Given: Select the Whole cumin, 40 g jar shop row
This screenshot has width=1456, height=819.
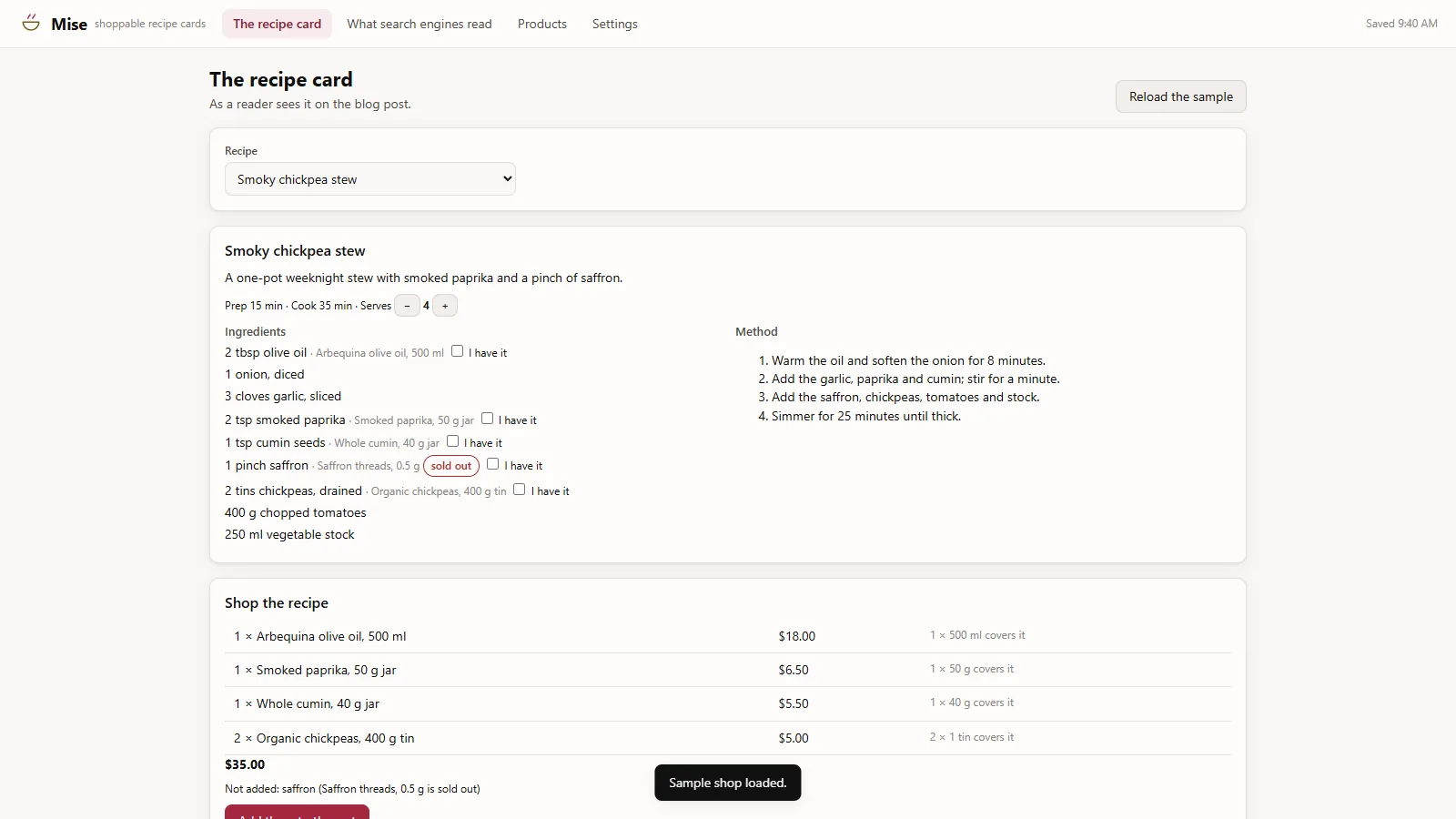Looking at the screenshot, I should point(728,703).
